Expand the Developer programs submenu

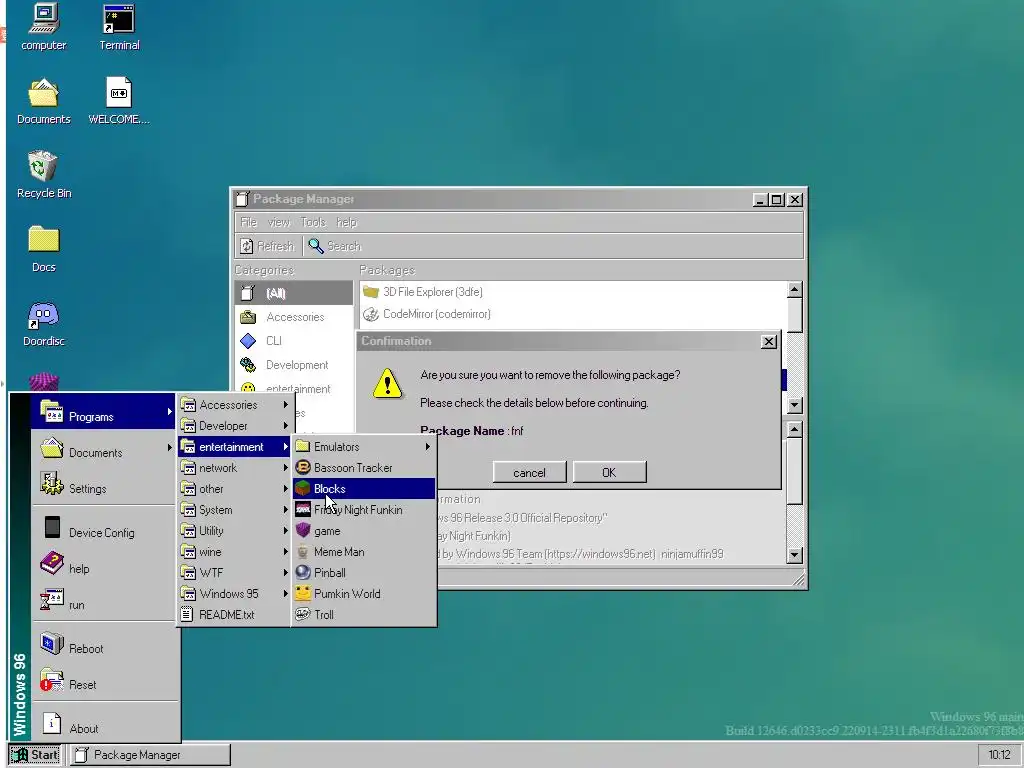(235, 426)
